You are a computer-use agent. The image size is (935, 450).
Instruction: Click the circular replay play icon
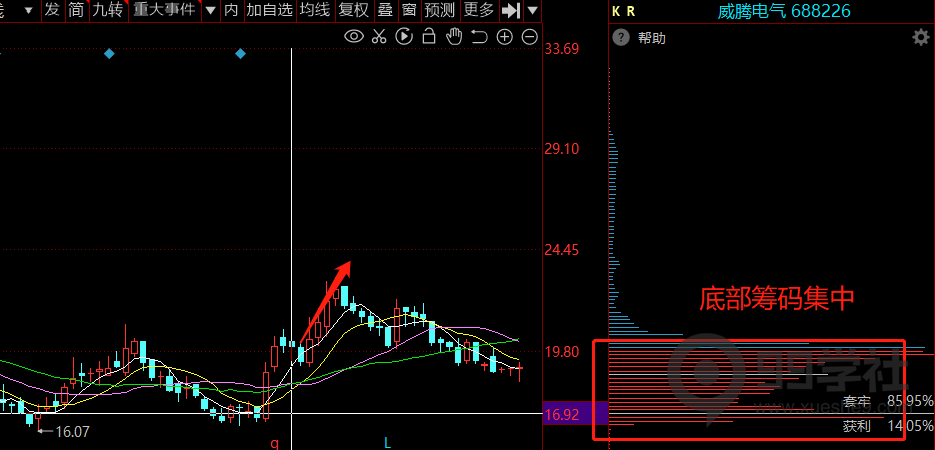(x=404, y=37)
